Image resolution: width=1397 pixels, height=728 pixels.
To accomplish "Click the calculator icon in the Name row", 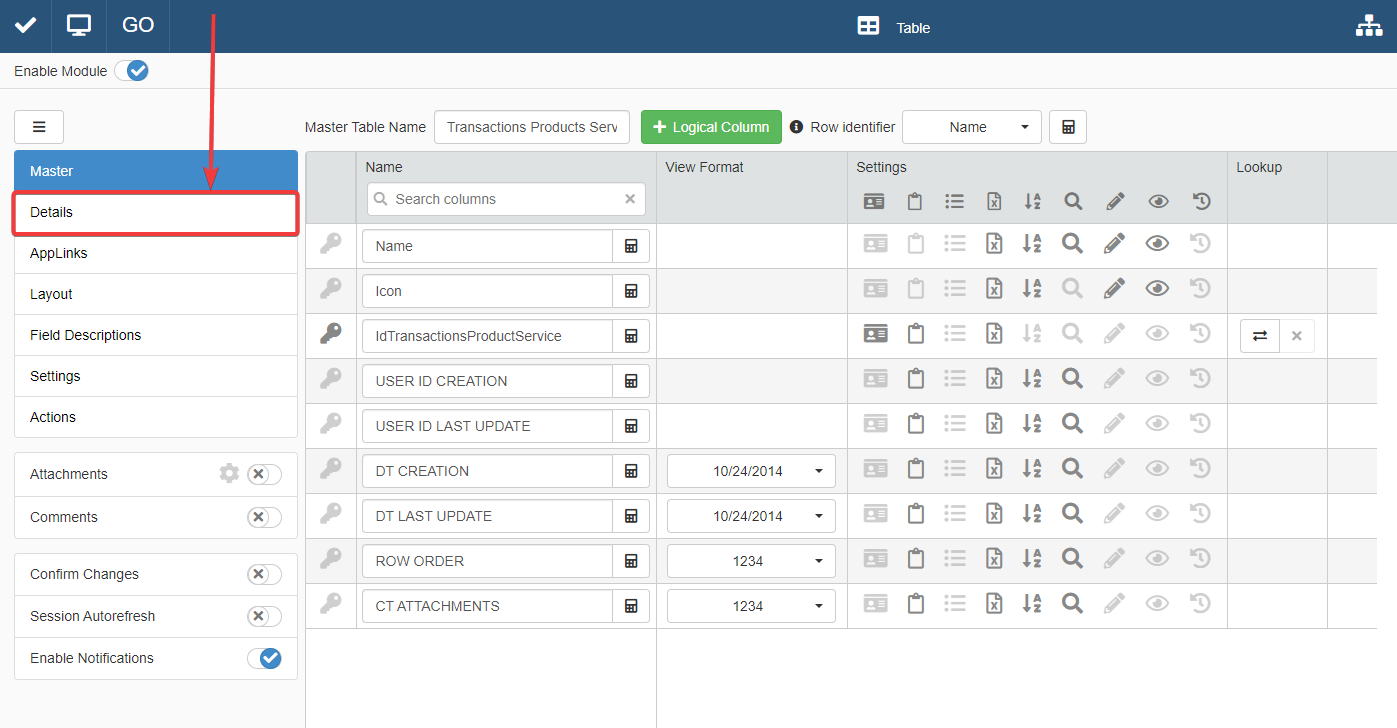I will [631, 246].
